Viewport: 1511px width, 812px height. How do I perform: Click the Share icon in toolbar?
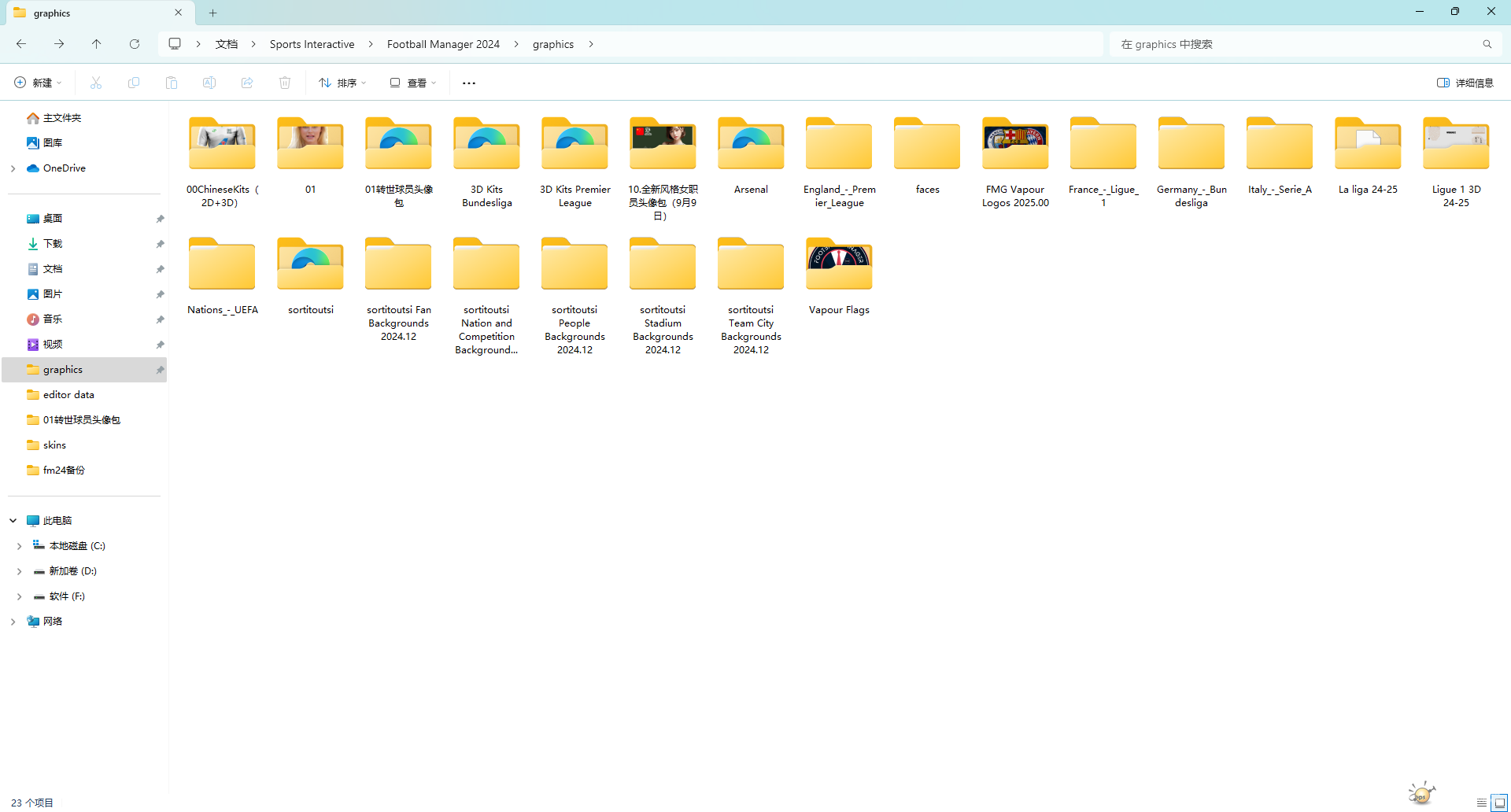[247, 83]
